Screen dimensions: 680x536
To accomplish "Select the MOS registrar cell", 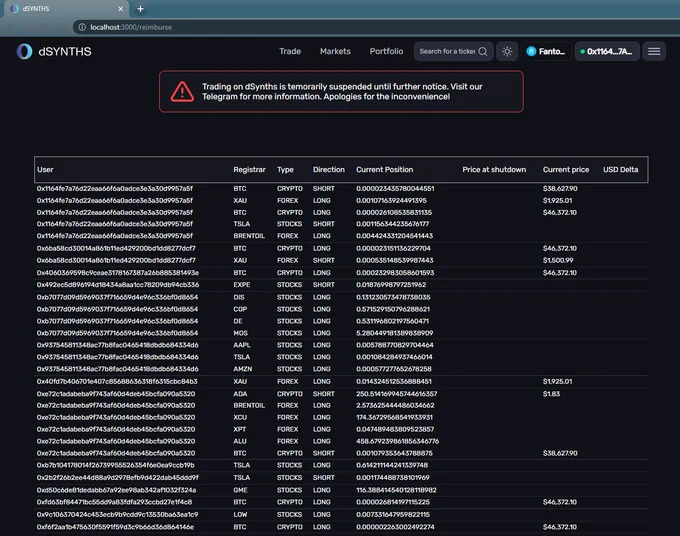I will click(x=240, y=333).
